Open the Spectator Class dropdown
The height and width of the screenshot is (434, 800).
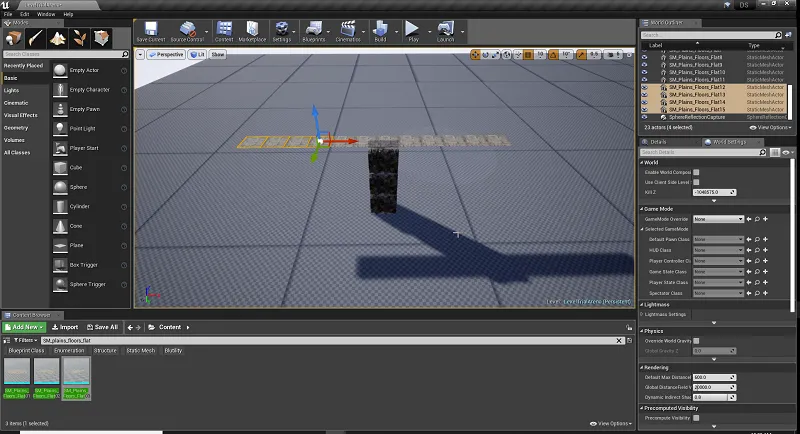(718, 293)
